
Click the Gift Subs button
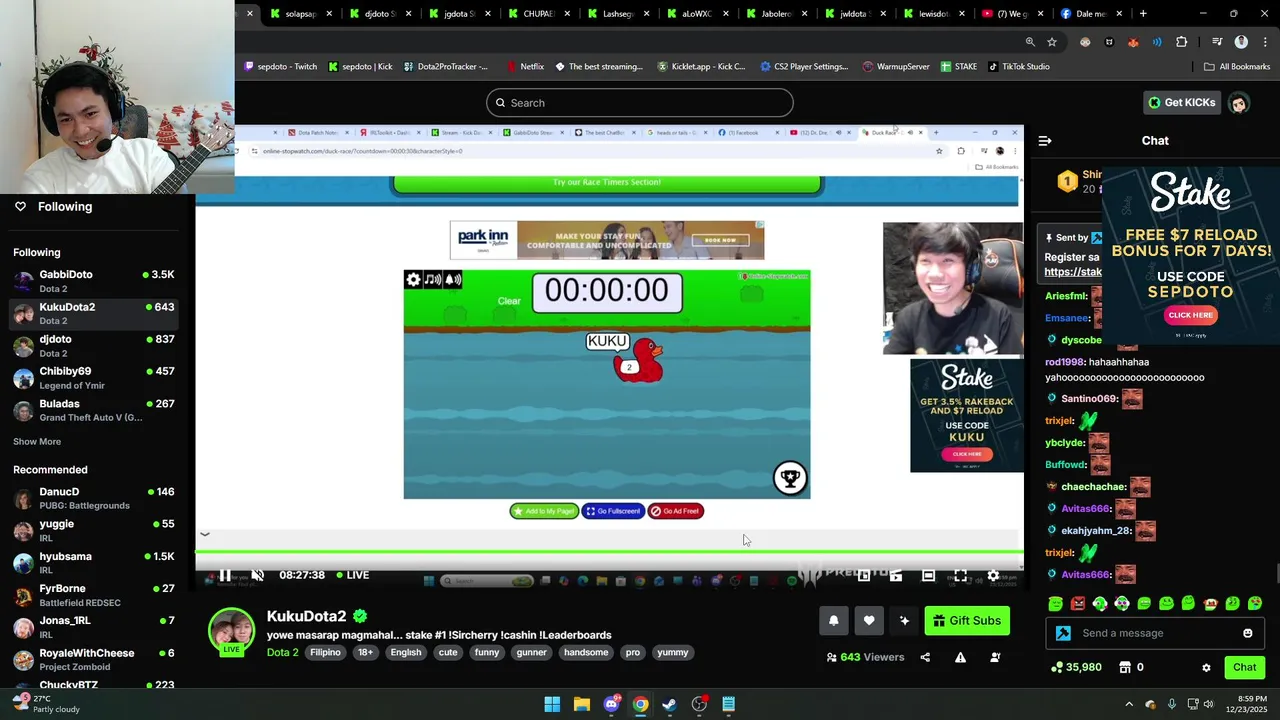pos(967,621)
